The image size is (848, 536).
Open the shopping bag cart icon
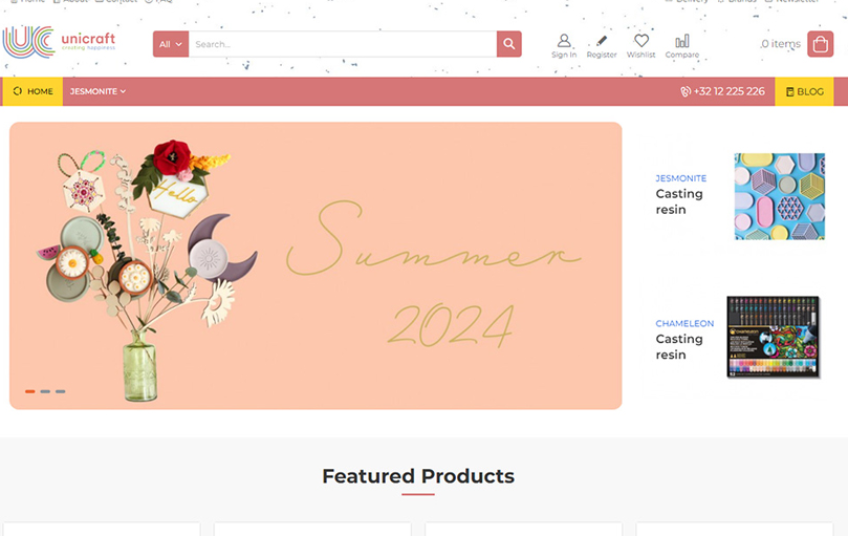coord(820,44)
